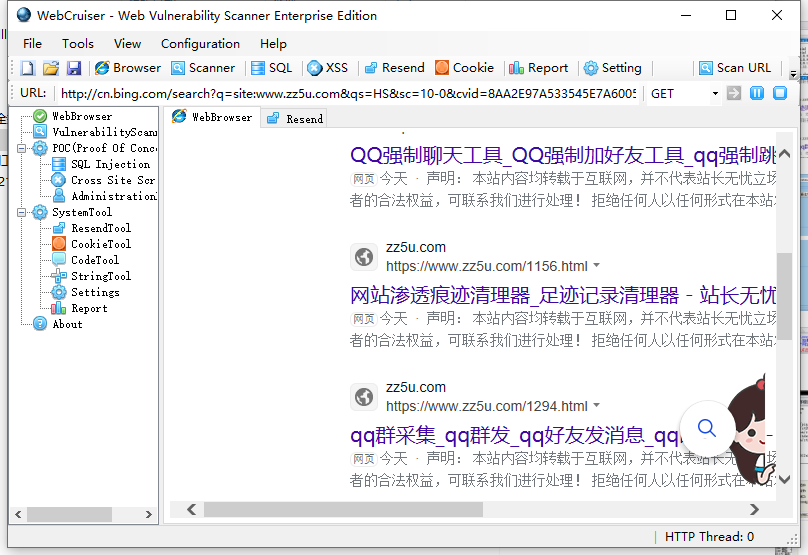This screenshot has height=555, width=808.
Task: Open the SQL toolbar tool
Action: click(x=272, y=68)
